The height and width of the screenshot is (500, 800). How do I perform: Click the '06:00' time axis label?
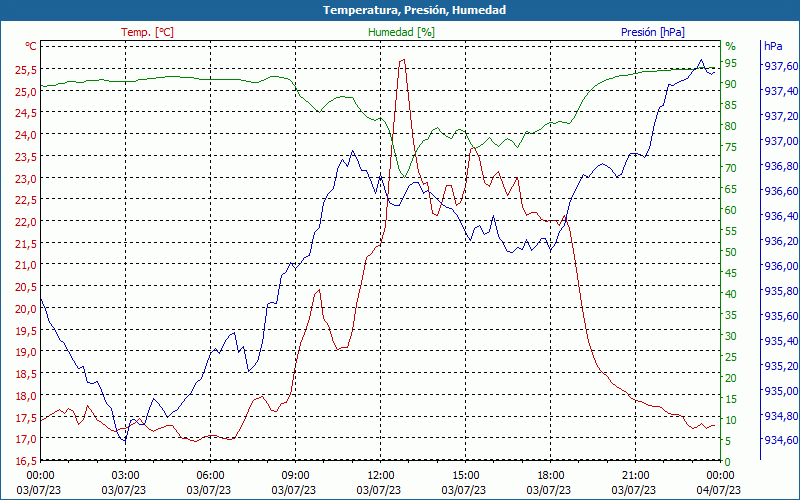[210, 476]
